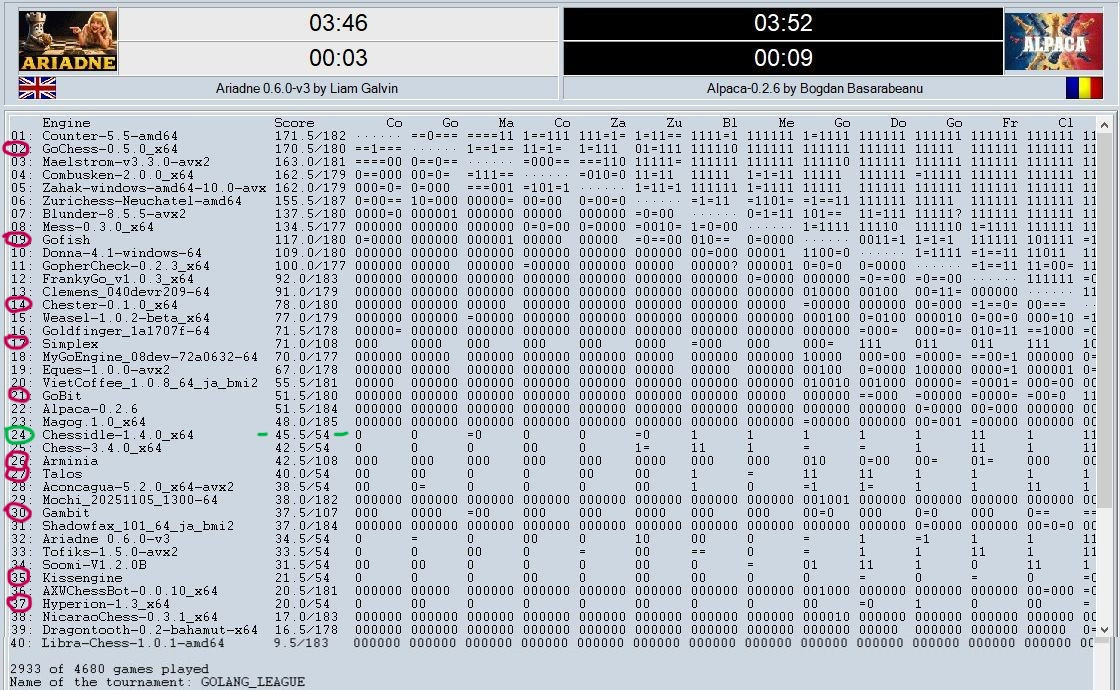
Task: Click the Gambit engine name
Action: tap(66, 513)
